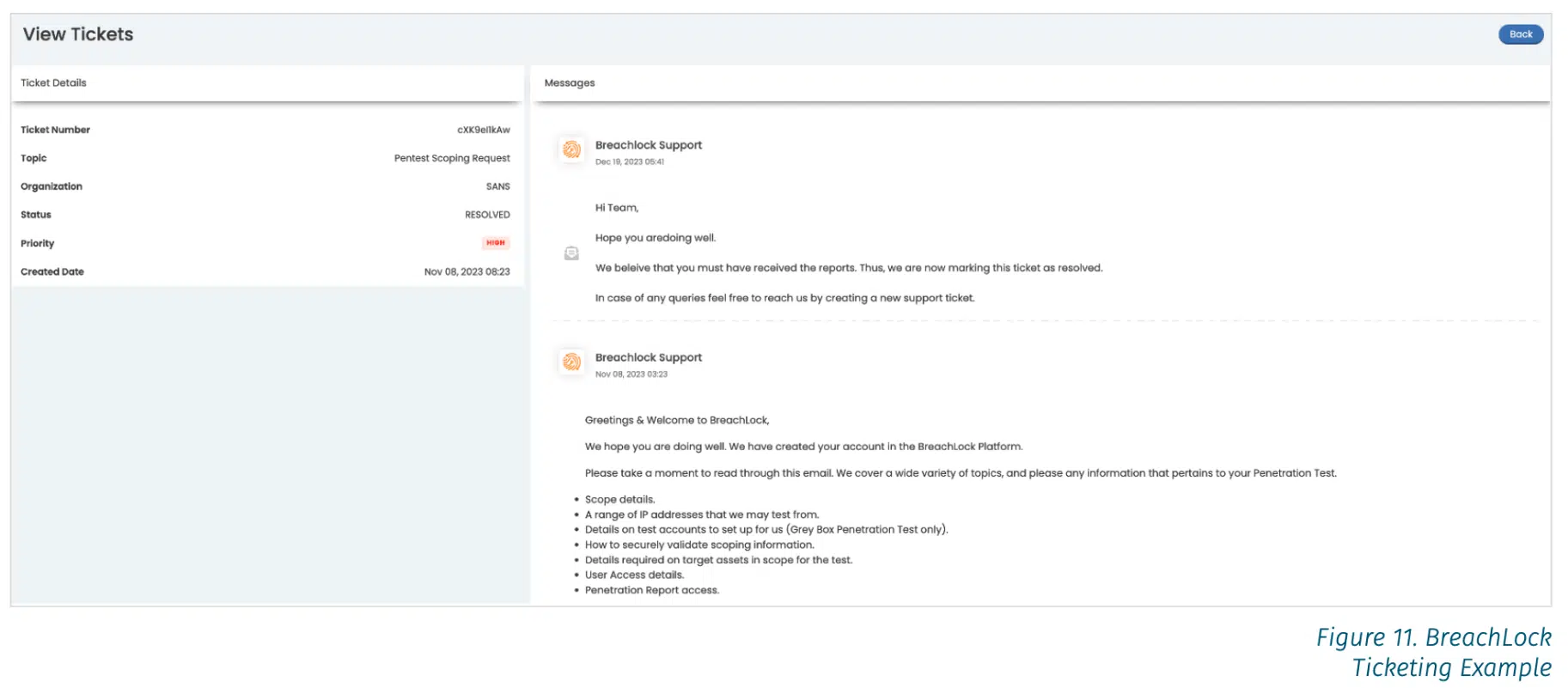Click the greeting line Hi Team,

point(617,208)
